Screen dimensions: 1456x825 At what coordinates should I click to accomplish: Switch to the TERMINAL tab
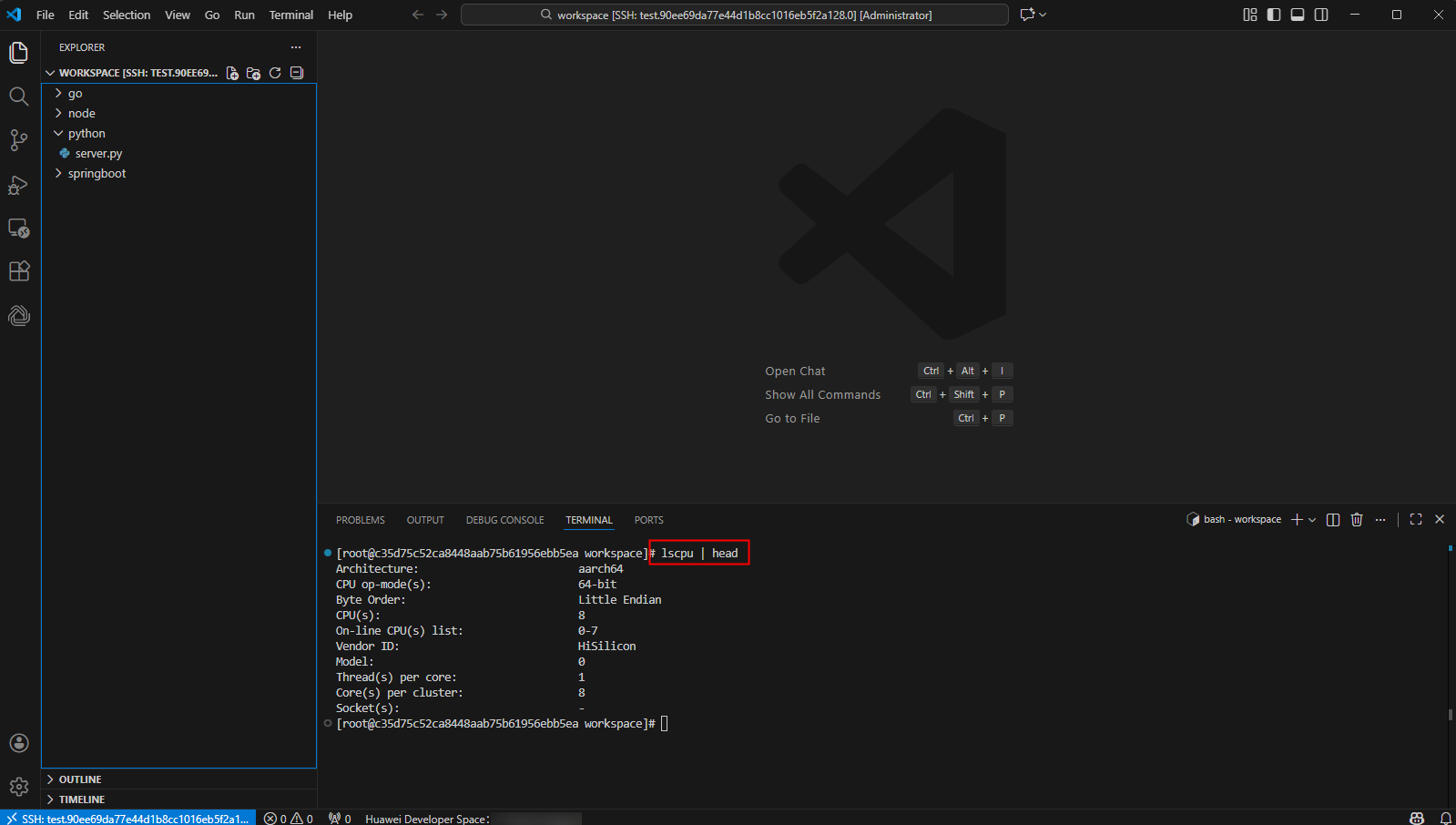click(589, 520)
